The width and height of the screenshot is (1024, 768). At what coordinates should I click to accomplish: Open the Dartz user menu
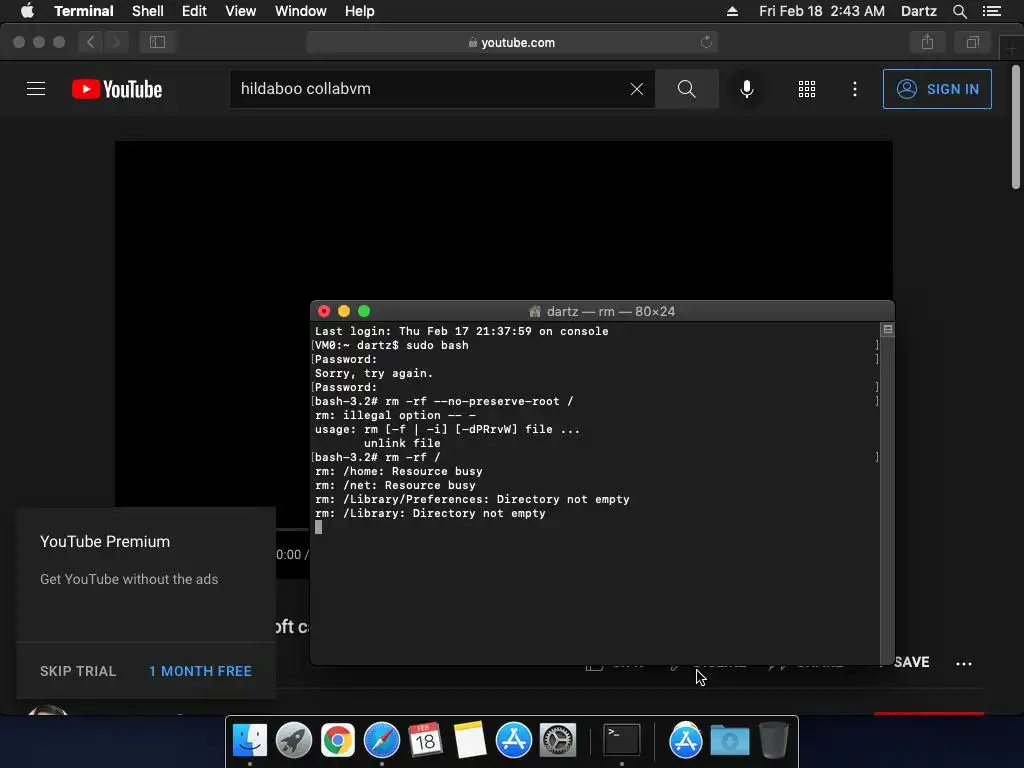point(918,11)
